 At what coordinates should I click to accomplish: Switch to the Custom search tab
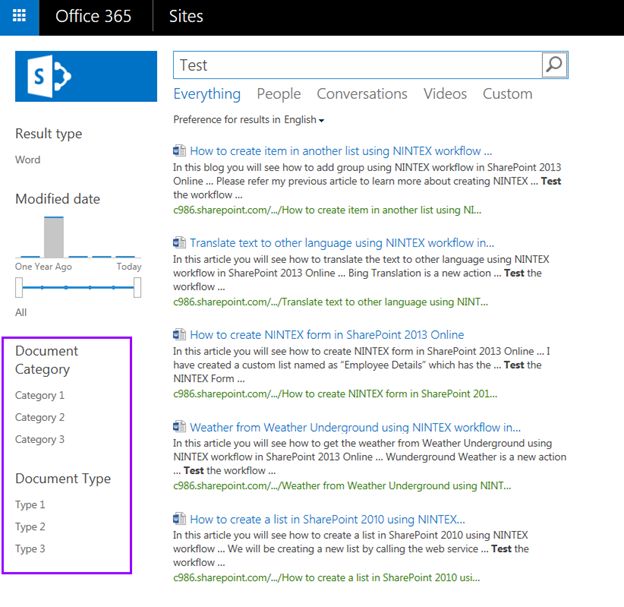[x=507, y=94]
